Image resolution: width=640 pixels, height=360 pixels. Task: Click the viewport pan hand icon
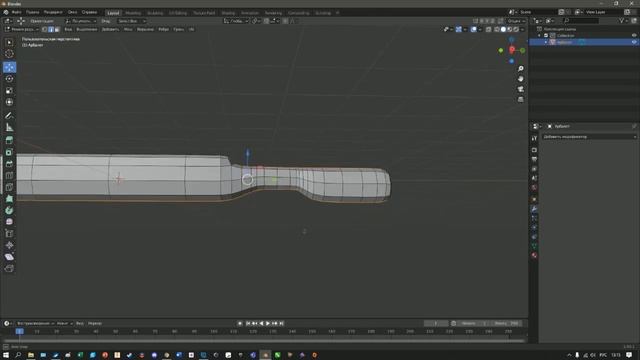520,79
